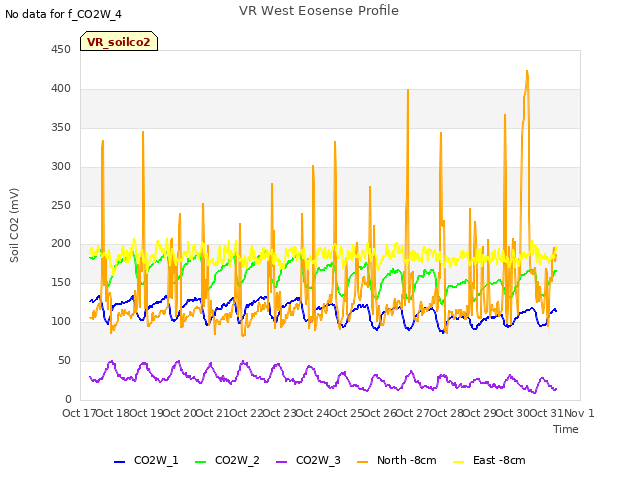Click the Oct 17 x-axis label

click(x=79, y=413)
